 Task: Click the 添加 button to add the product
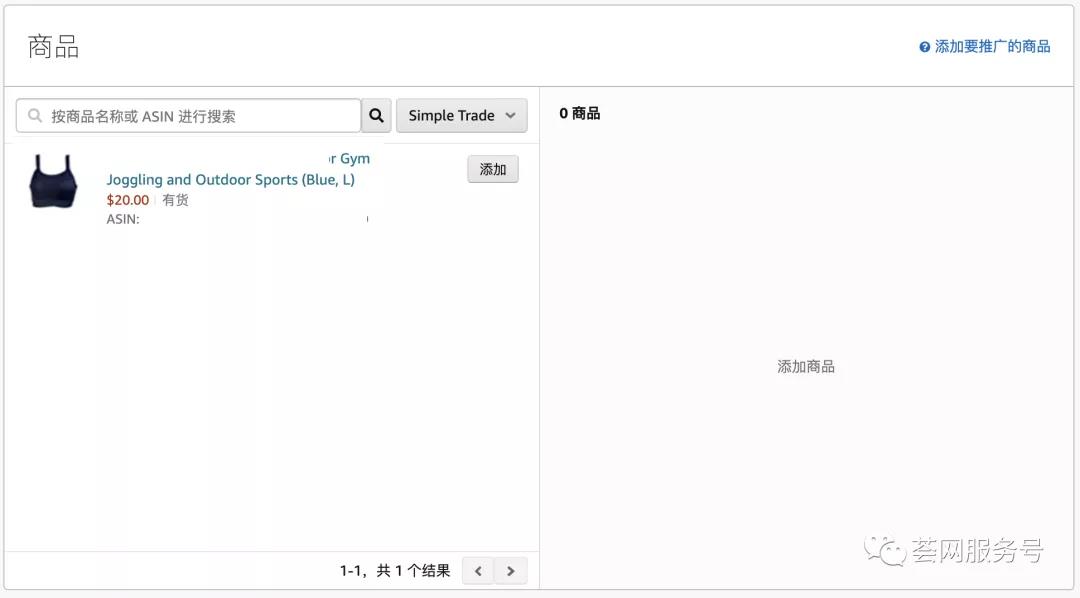[x=492, y=169]
